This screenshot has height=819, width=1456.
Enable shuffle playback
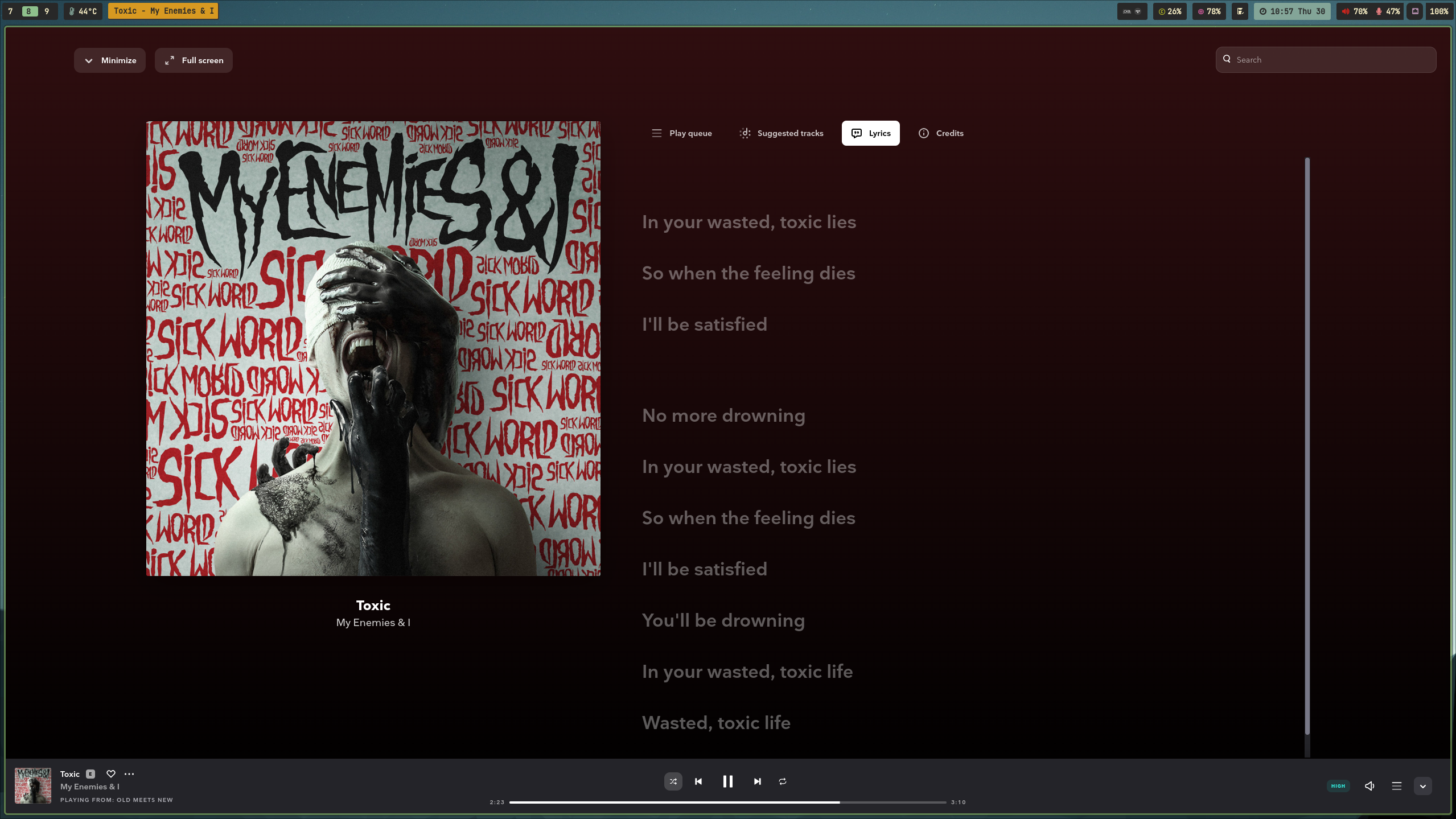click(673, 781)
